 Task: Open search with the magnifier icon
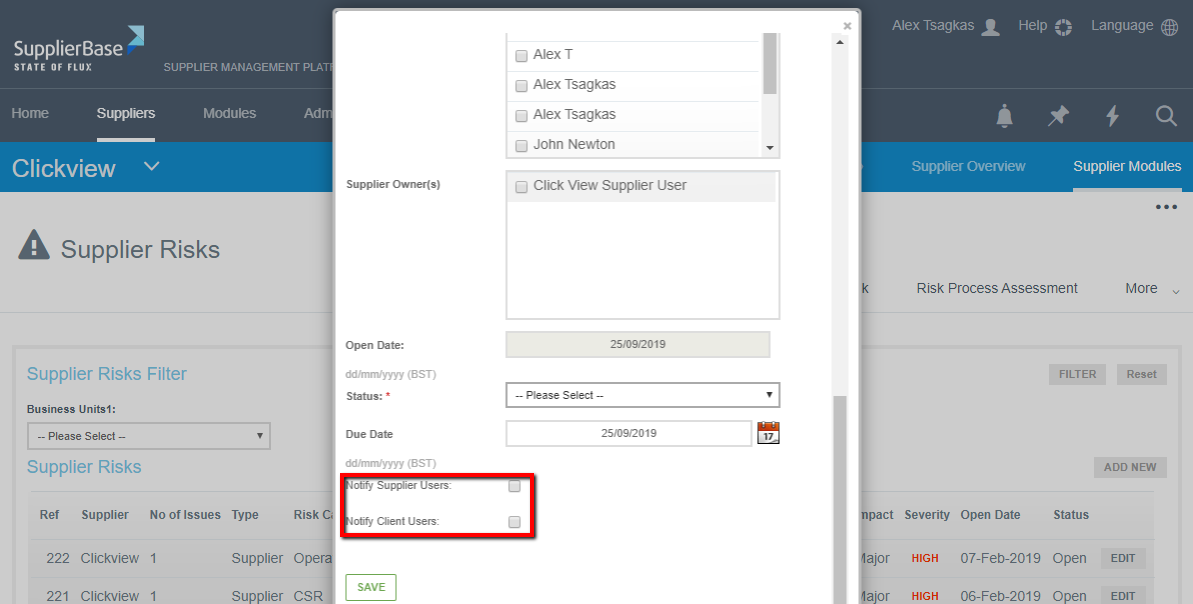click(1166, 116)
